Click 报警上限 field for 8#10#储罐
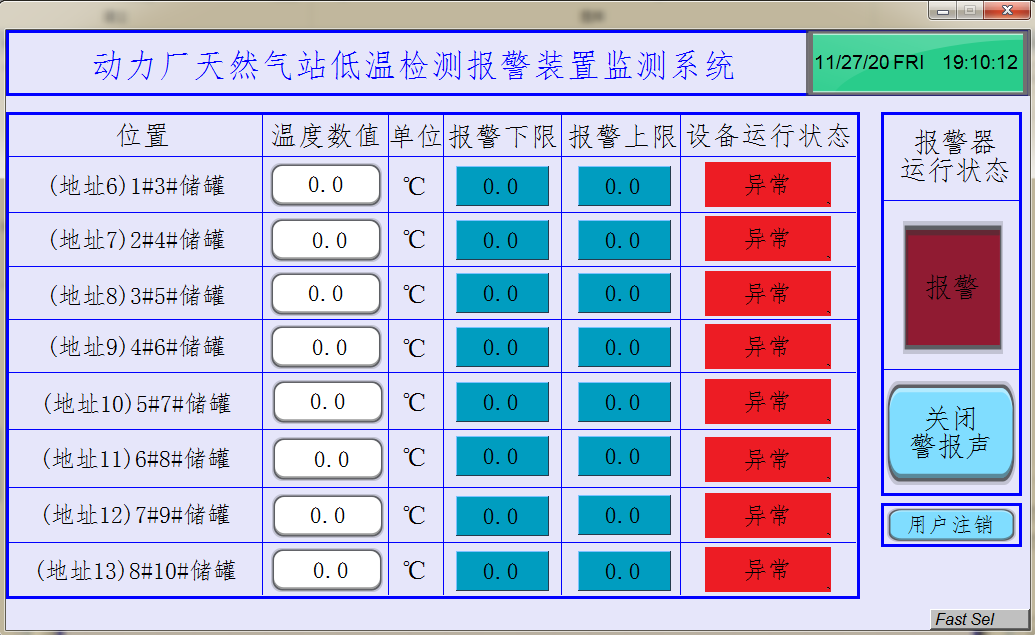The image size is (1035, 635). [x=623, y=571]
